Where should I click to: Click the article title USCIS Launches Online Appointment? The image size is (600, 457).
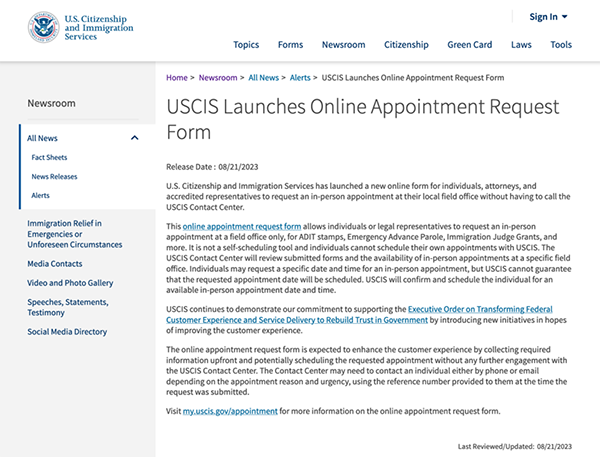363,119
